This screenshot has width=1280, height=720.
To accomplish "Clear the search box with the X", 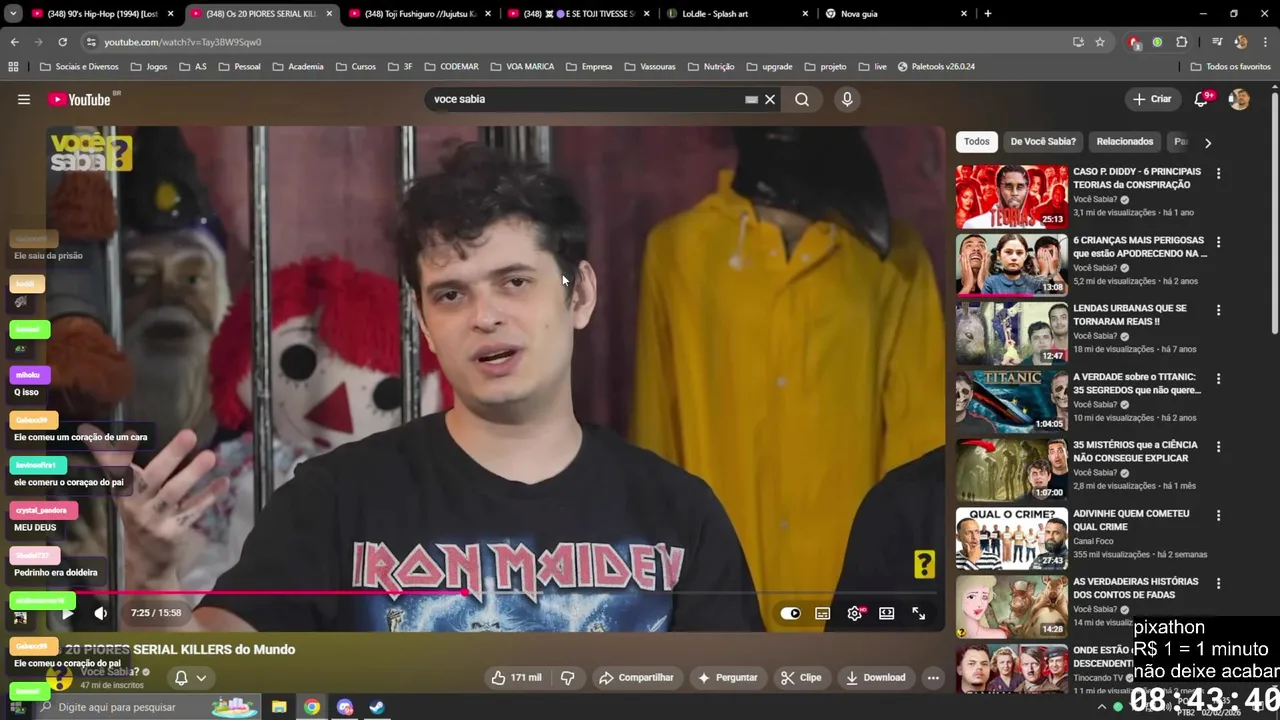I will tap(770, 99).
